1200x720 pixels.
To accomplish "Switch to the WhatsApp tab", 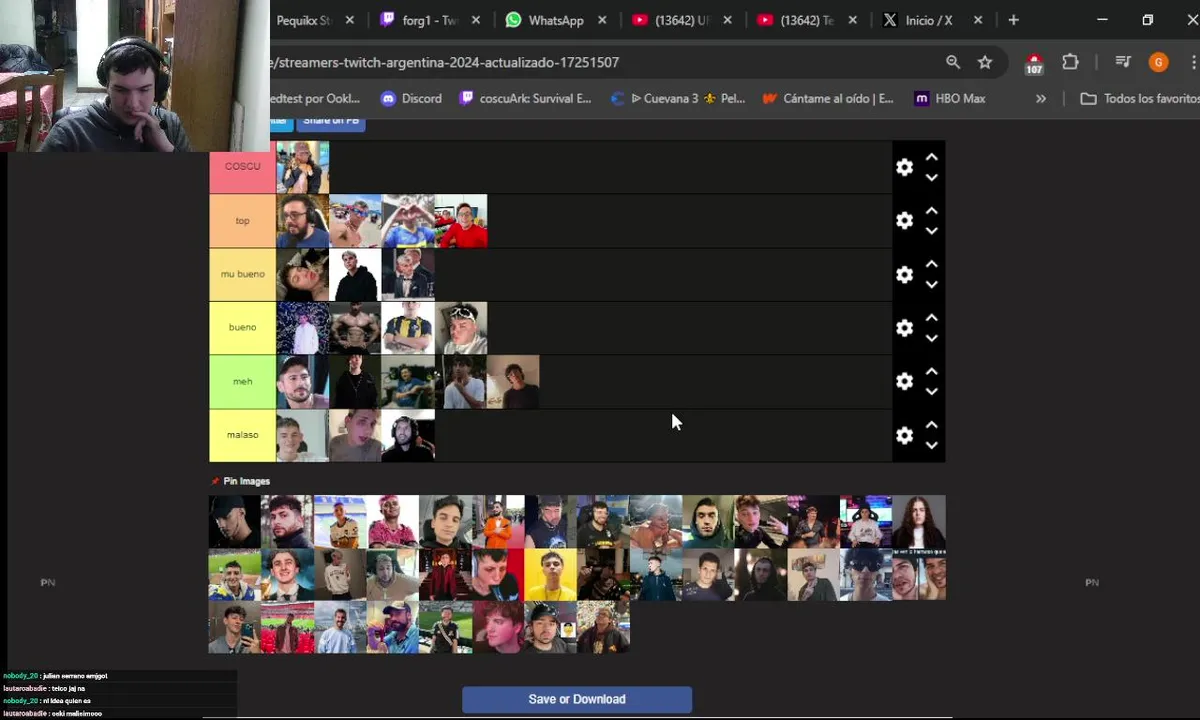I will [x=556, y=20].
